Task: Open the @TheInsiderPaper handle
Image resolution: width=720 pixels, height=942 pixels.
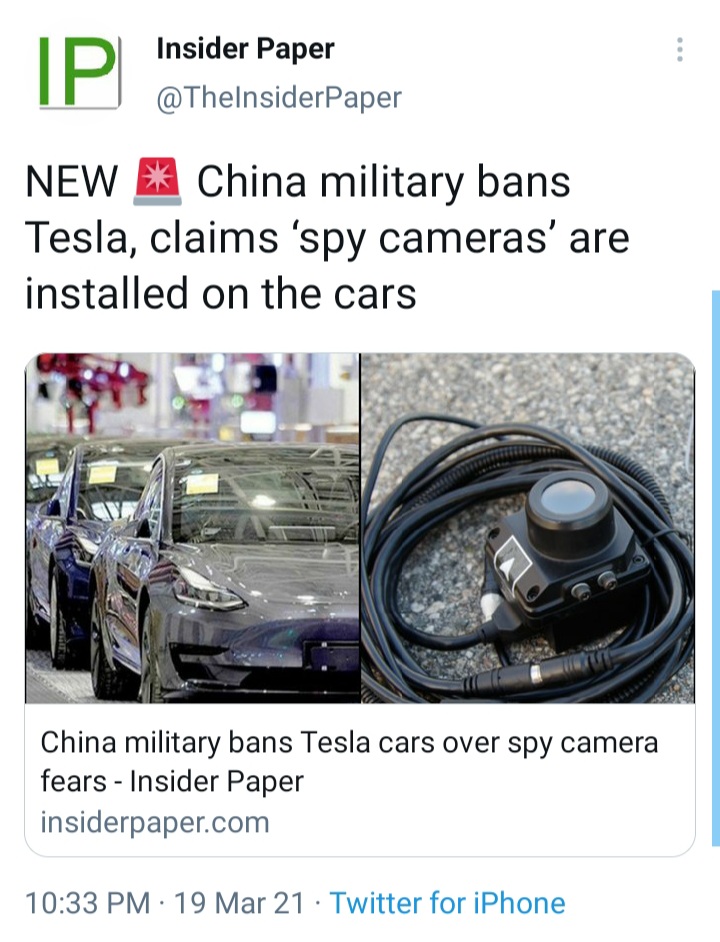Action: click(x=279, y=97)
